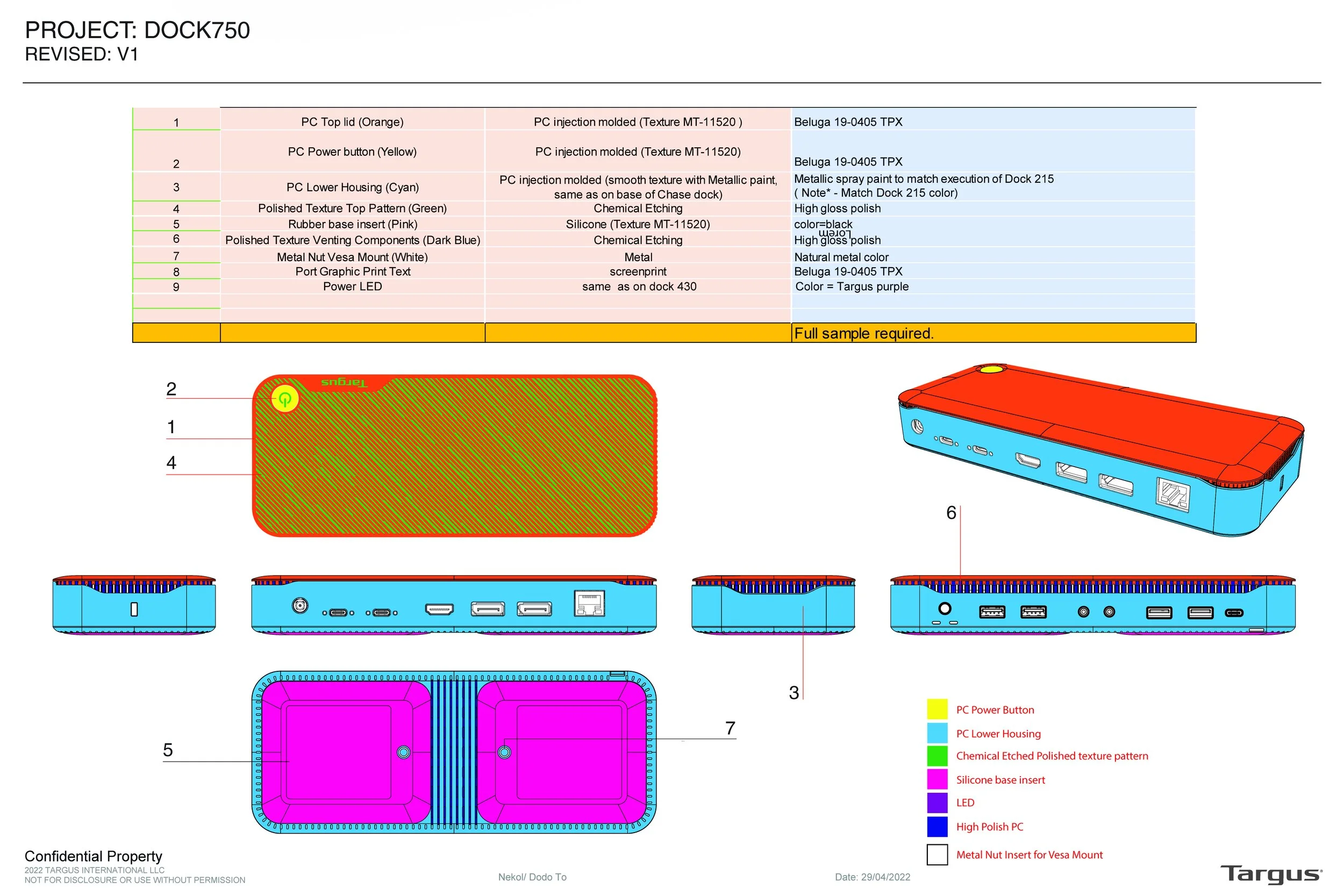Click the 'Power LED' table cell
The image size is (1344, 896).
[x=352, y=286]
